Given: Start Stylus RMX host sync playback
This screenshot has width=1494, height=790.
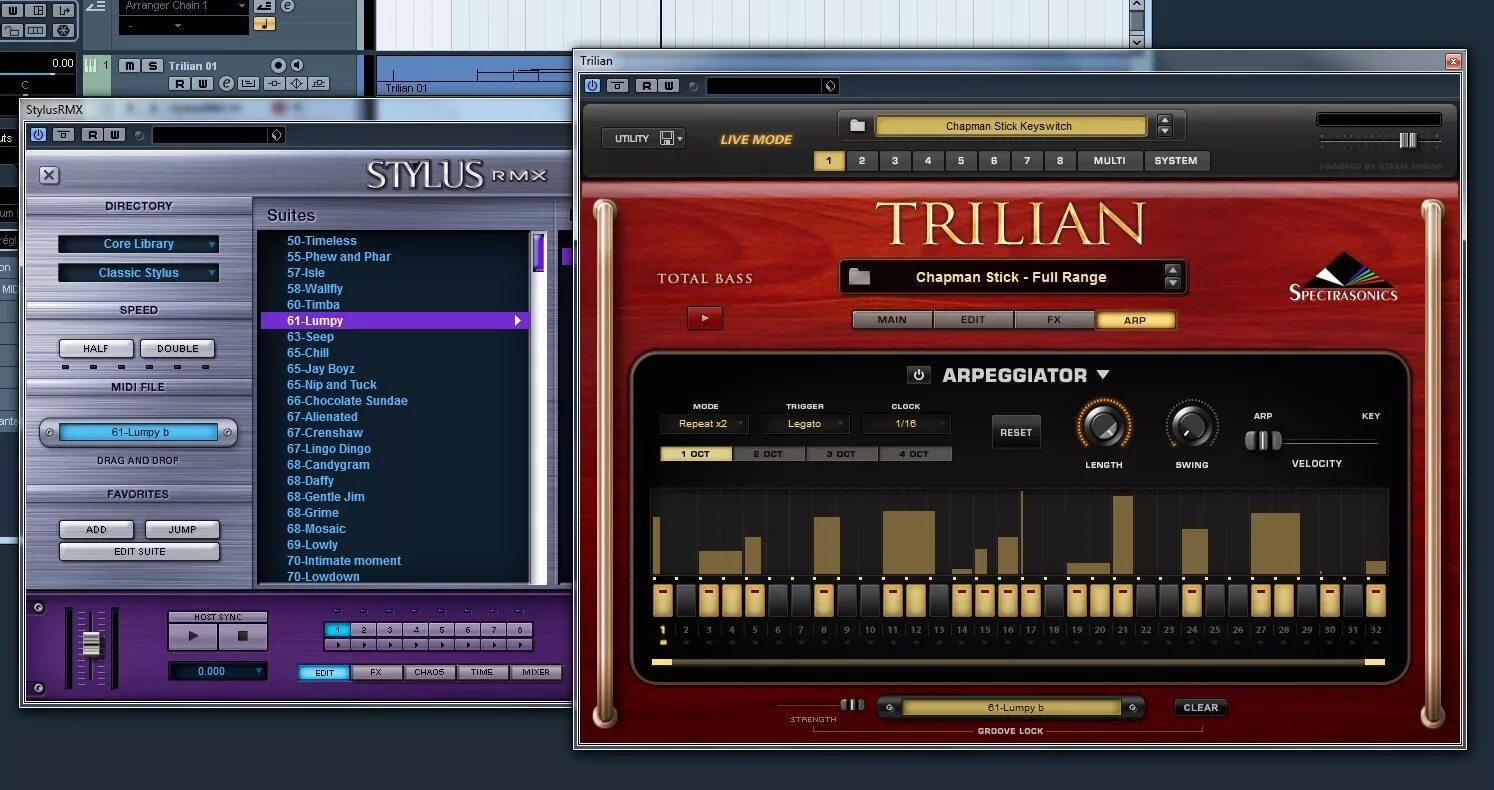Looking at the screenshot, I should tap(194, 636).
